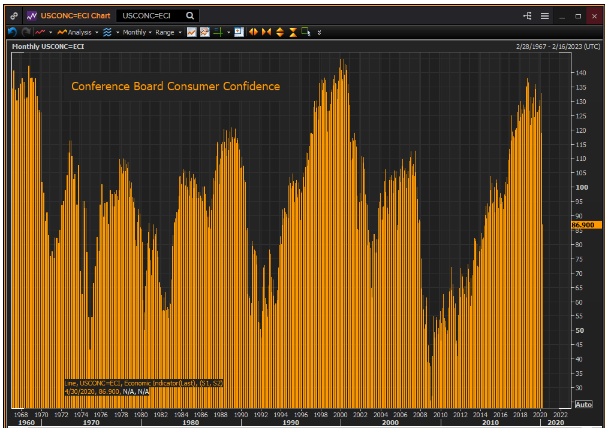This screenshot has height=434, width=611.
Task: Click the red line chart type icon
Action: click(x=40, y=32)
